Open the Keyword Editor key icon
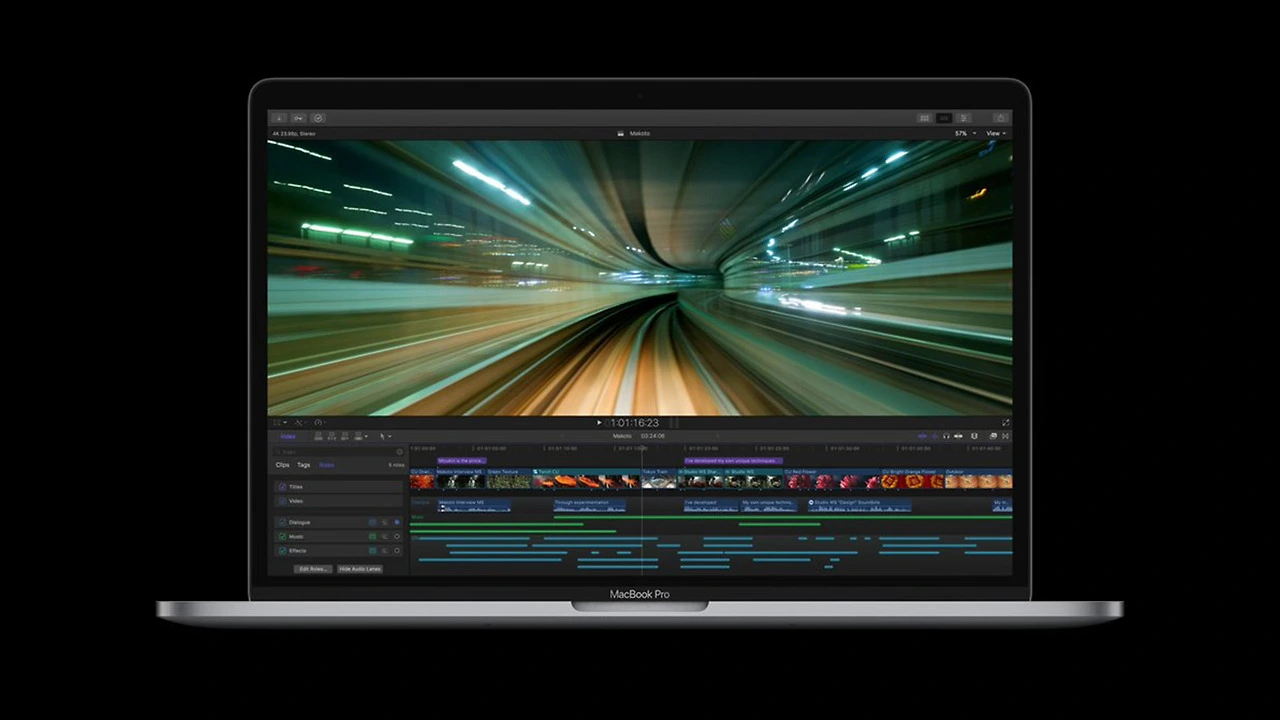Image resolution: width=1280 pixels, height=720 pixels. click(x=298, y=118)
